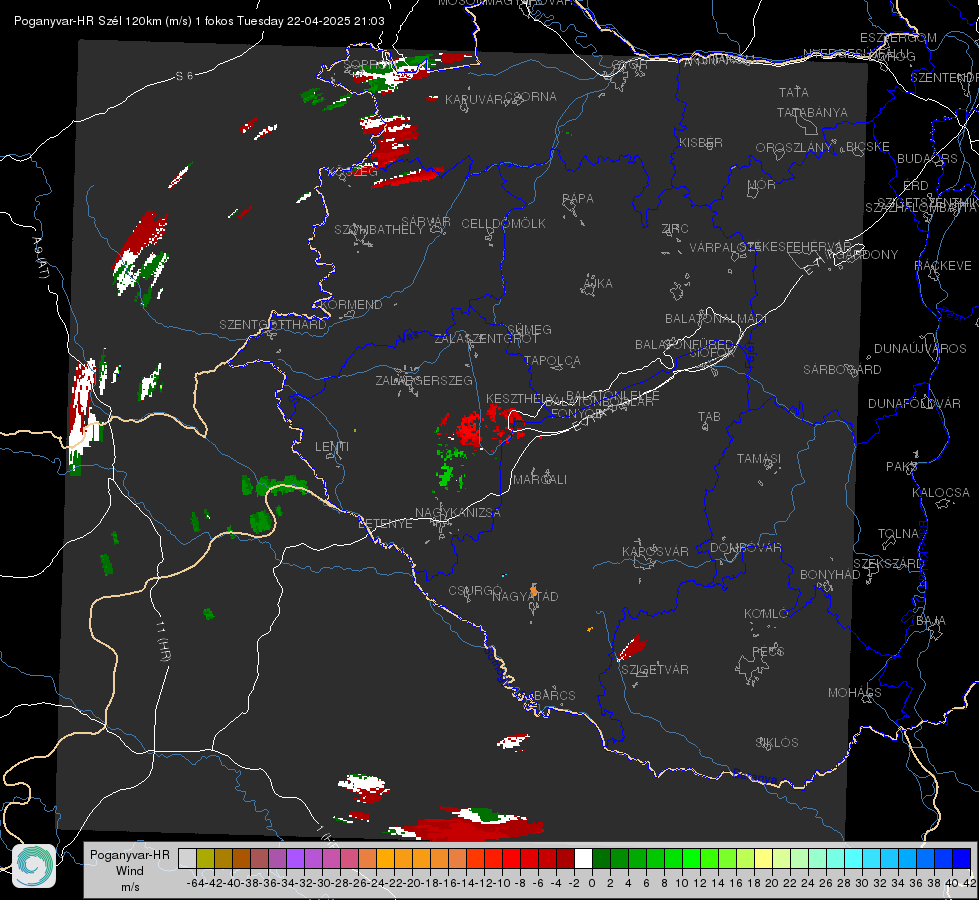Image resolution: width=979 pixels, height=900 pixels.
Task: Click the DOMBOVAR label
Action: click(745, 548)
